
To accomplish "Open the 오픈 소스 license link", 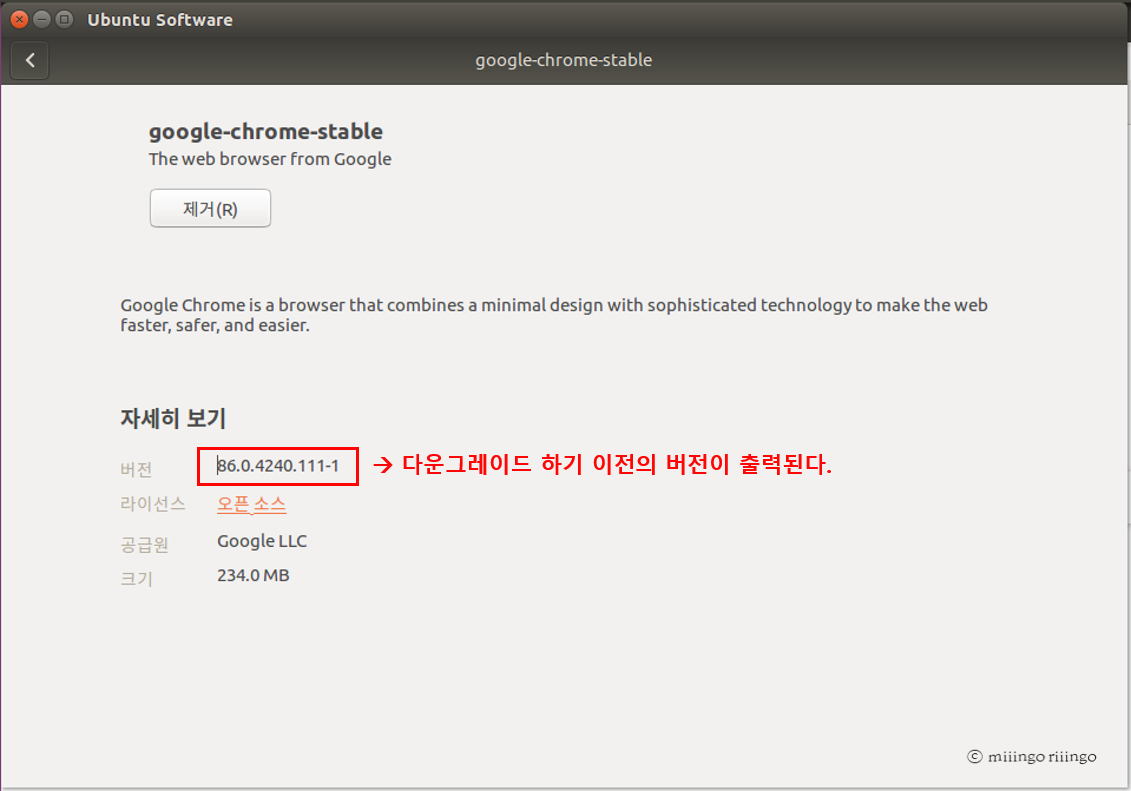I will point(251,504).
